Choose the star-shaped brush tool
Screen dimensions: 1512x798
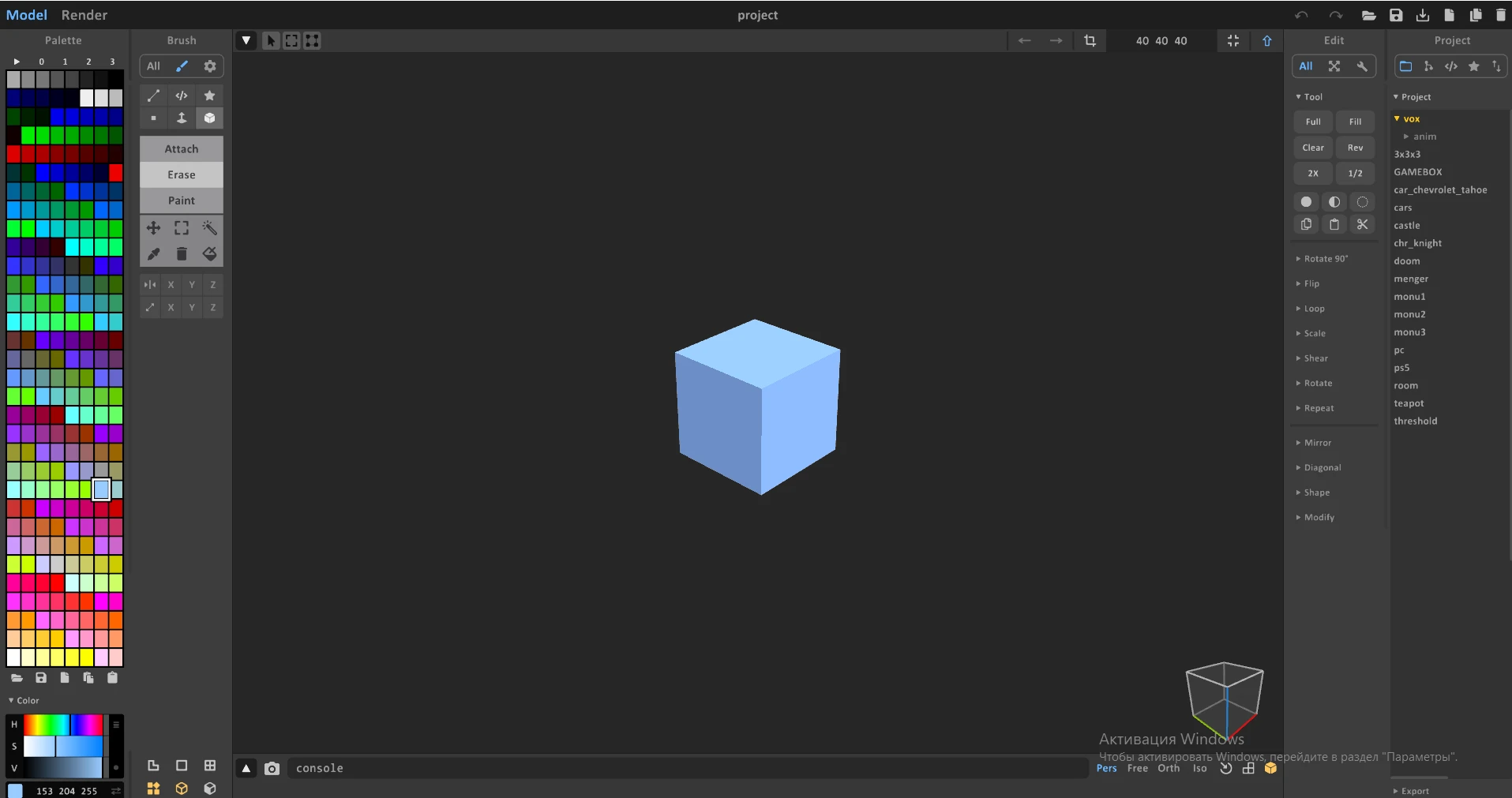[209, 96]
